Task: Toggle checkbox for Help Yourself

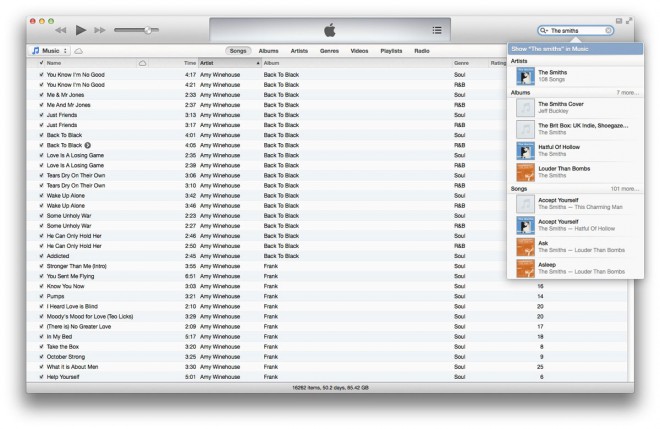Action: (x=41, y=377)
